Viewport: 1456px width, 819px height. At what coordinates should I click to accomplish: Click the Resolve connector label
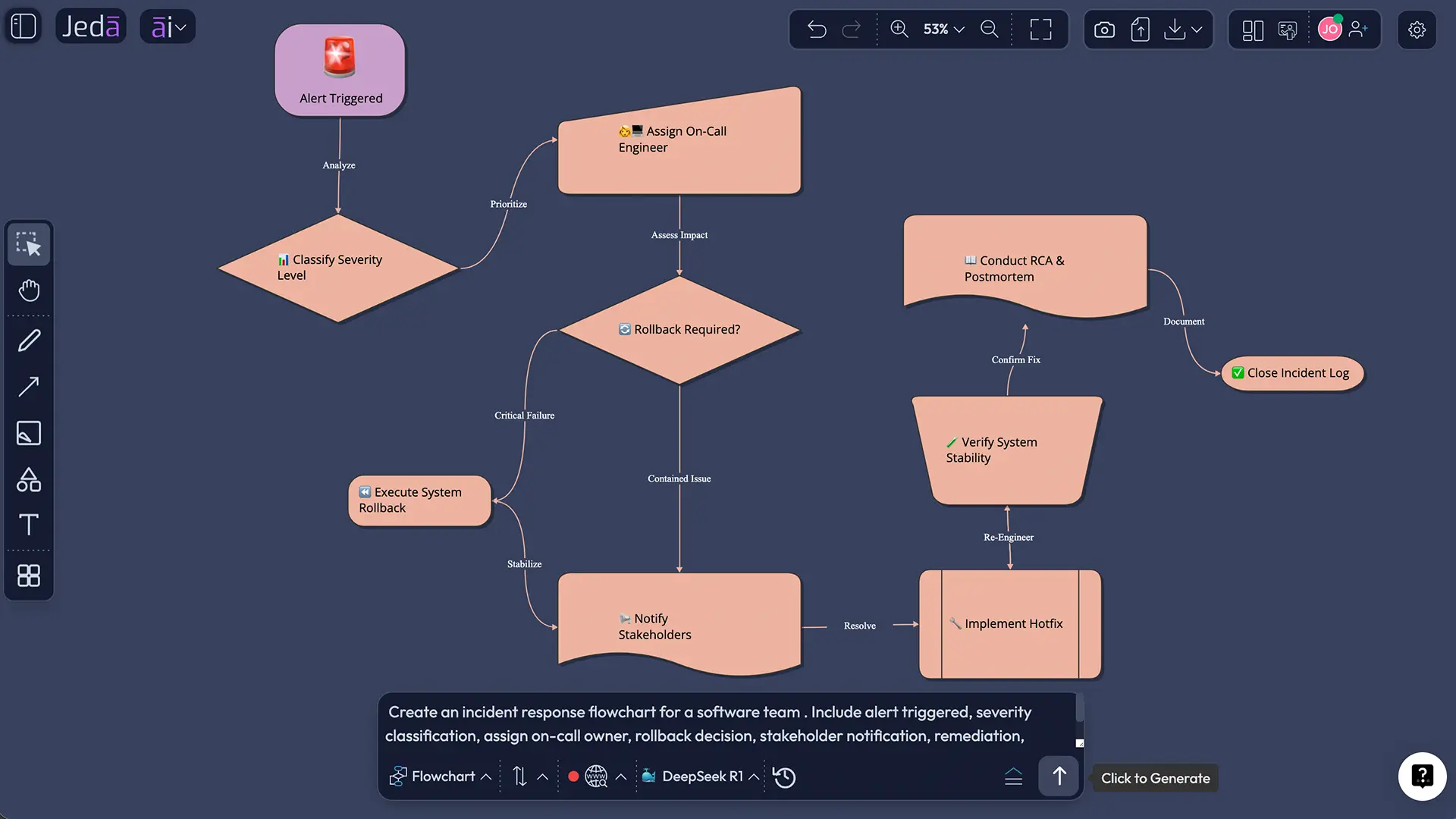click(860, 626)
